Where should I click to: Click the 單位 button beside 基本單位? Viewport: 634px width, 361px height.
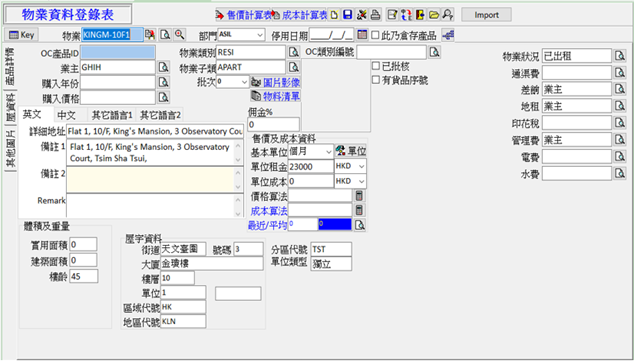tap(351, 152)
